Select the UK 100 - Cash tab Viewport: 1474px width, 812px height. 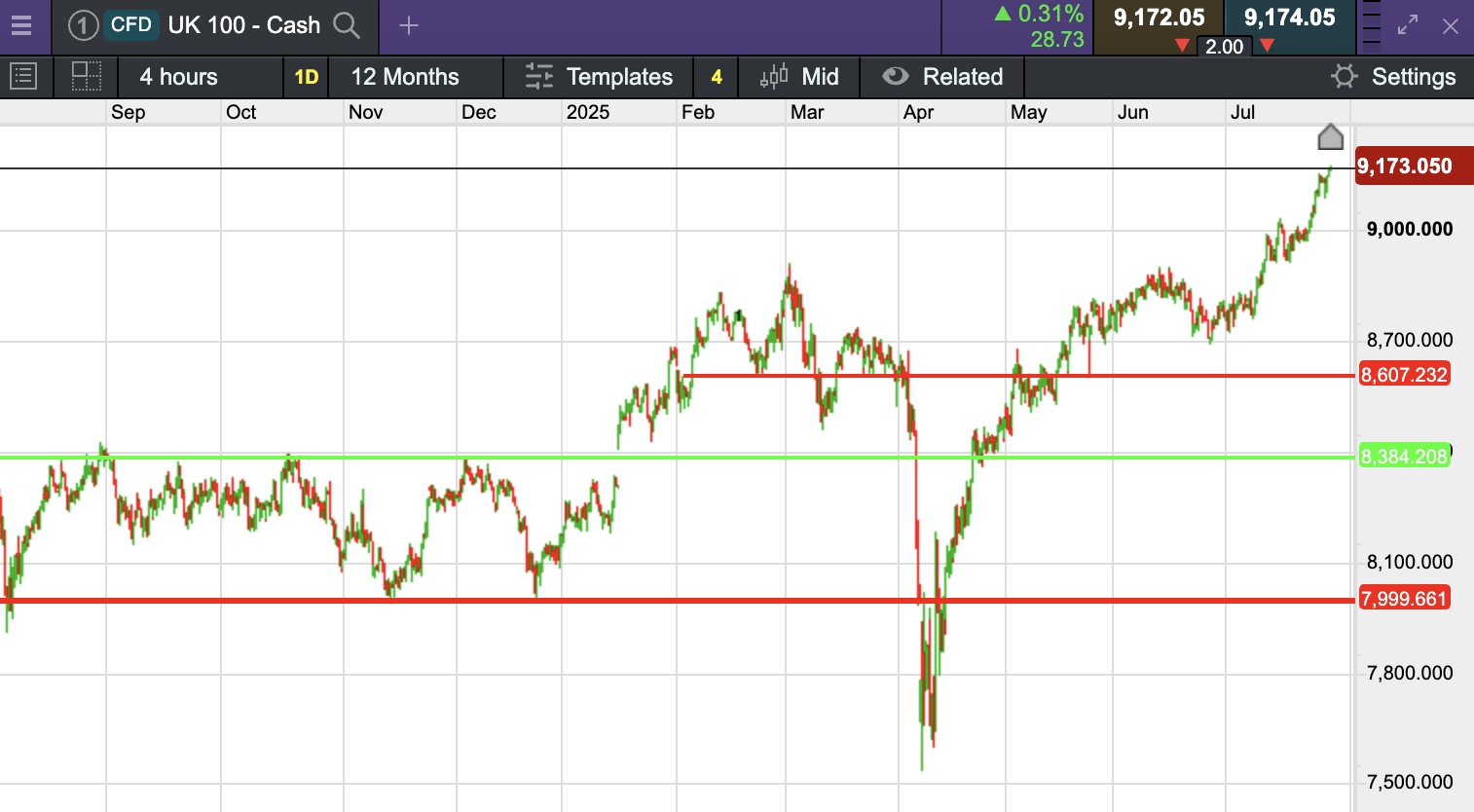(243, 25)
